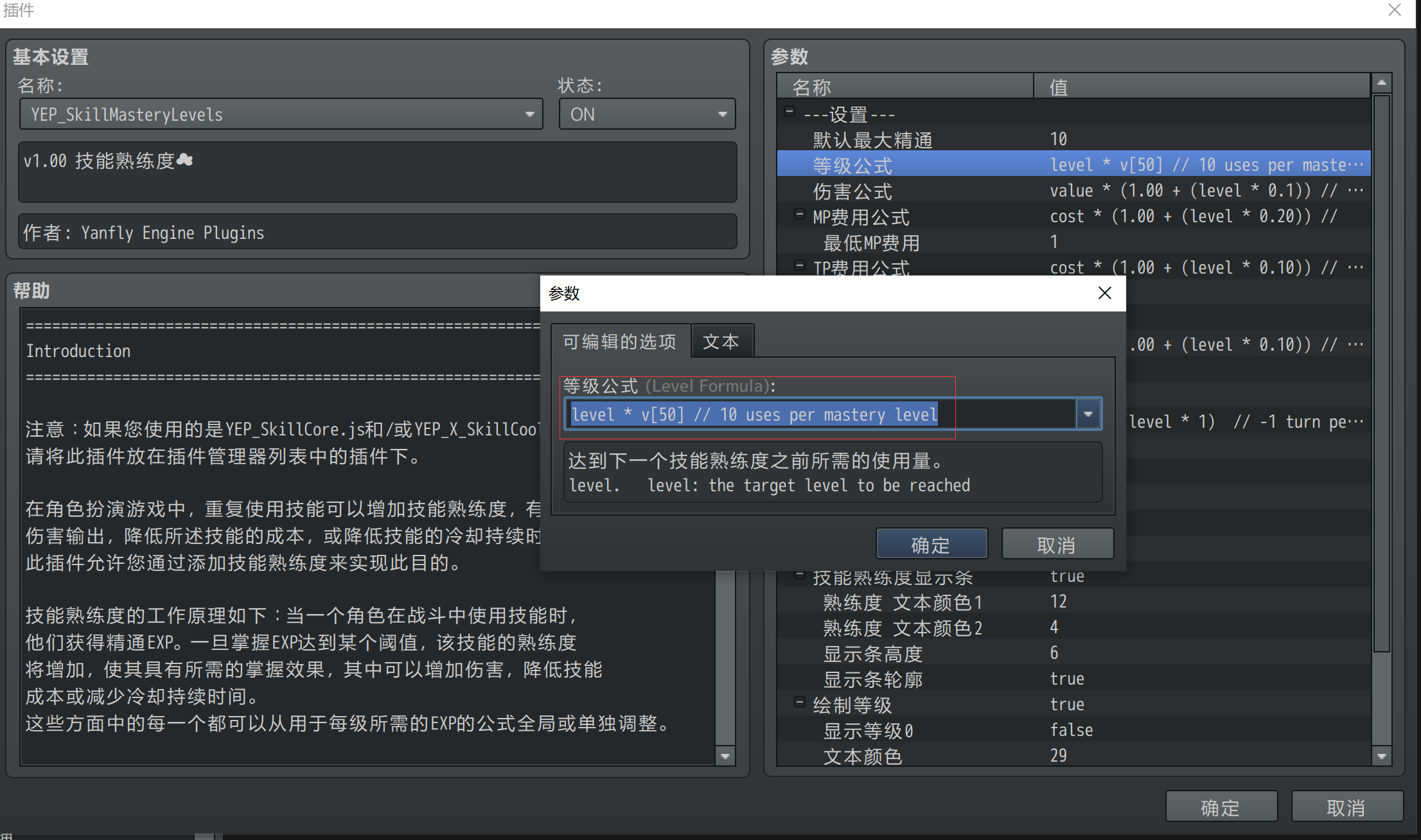Cancel the 参数 dialog with 取消
This screenshot has width=1421, height=840.
coord(1057,545)
